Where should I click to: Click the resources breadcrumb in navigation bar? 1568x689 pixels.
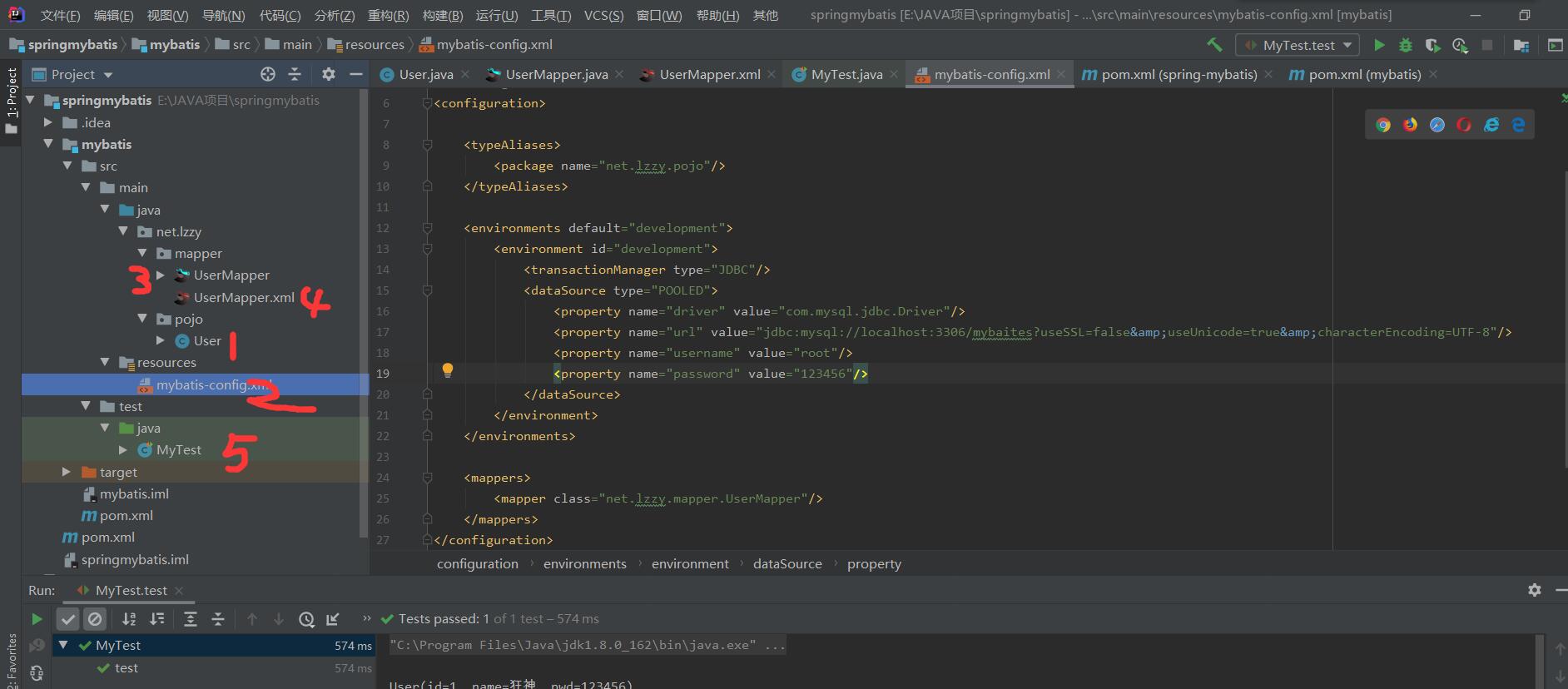374,45
